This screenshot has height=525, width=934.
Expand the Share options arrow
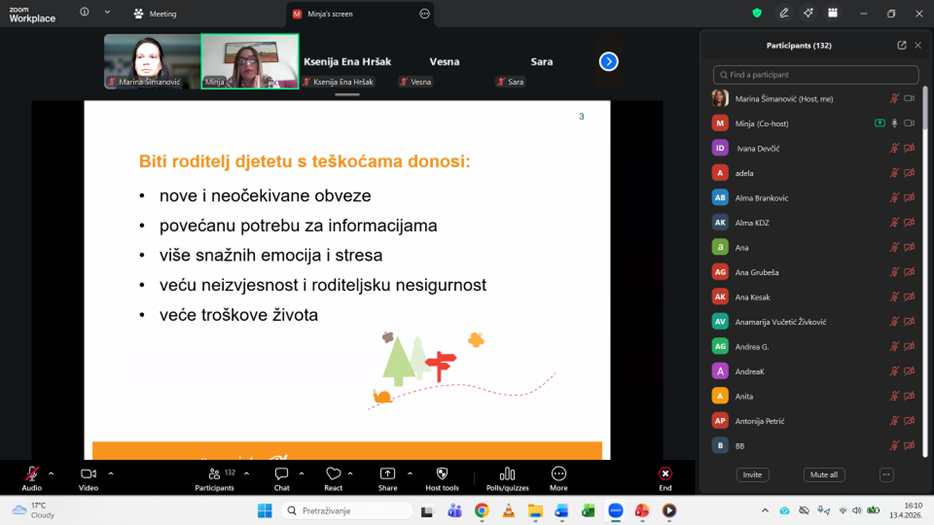point(409,474)
